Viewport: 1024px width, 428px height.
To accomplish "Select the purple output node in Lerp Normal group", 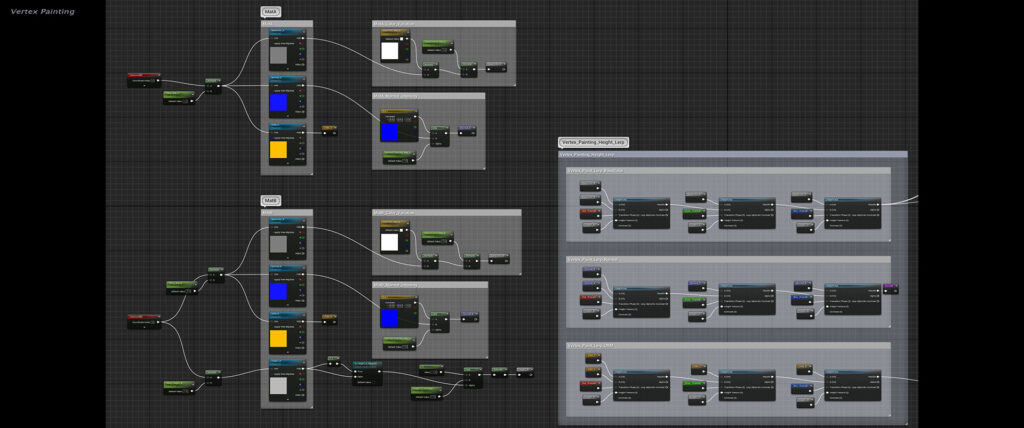I will pyautogui.click(x=890, y=288).
